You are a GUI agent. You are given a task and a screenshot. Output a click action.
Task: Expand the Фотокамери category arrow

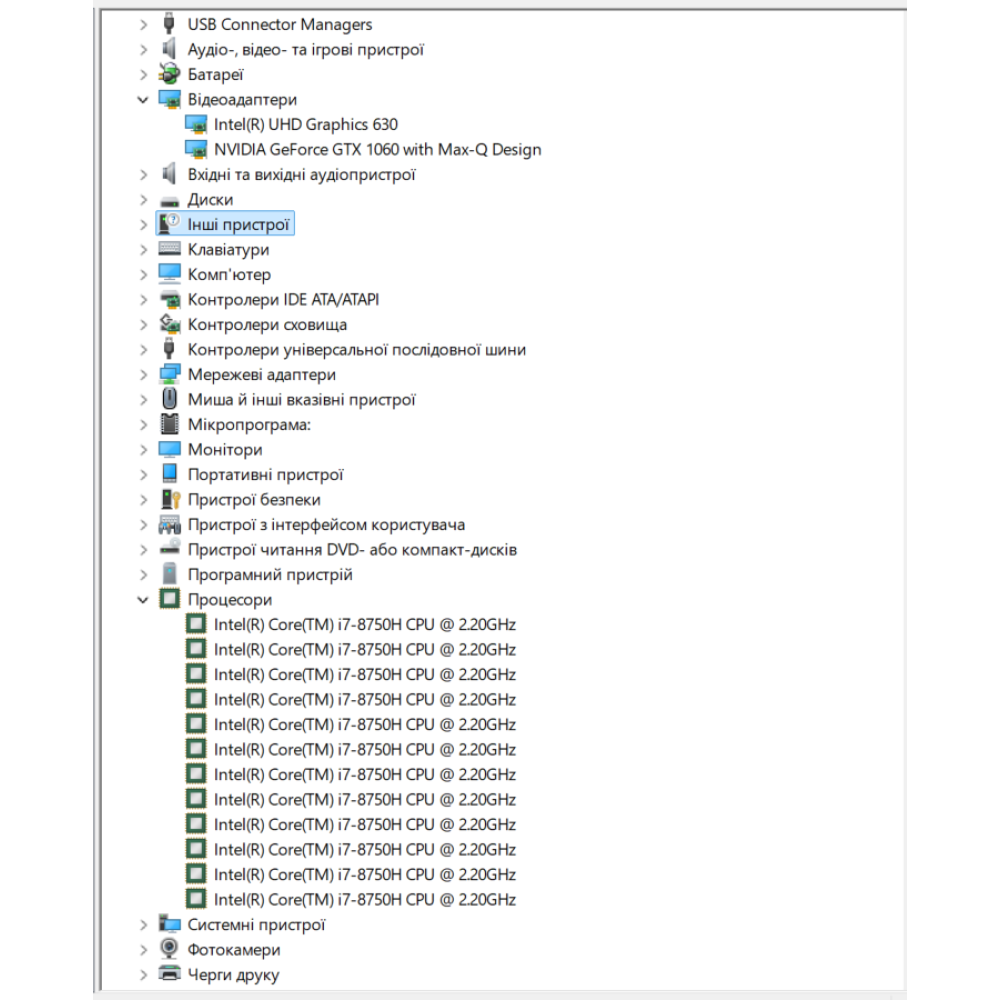143,950
